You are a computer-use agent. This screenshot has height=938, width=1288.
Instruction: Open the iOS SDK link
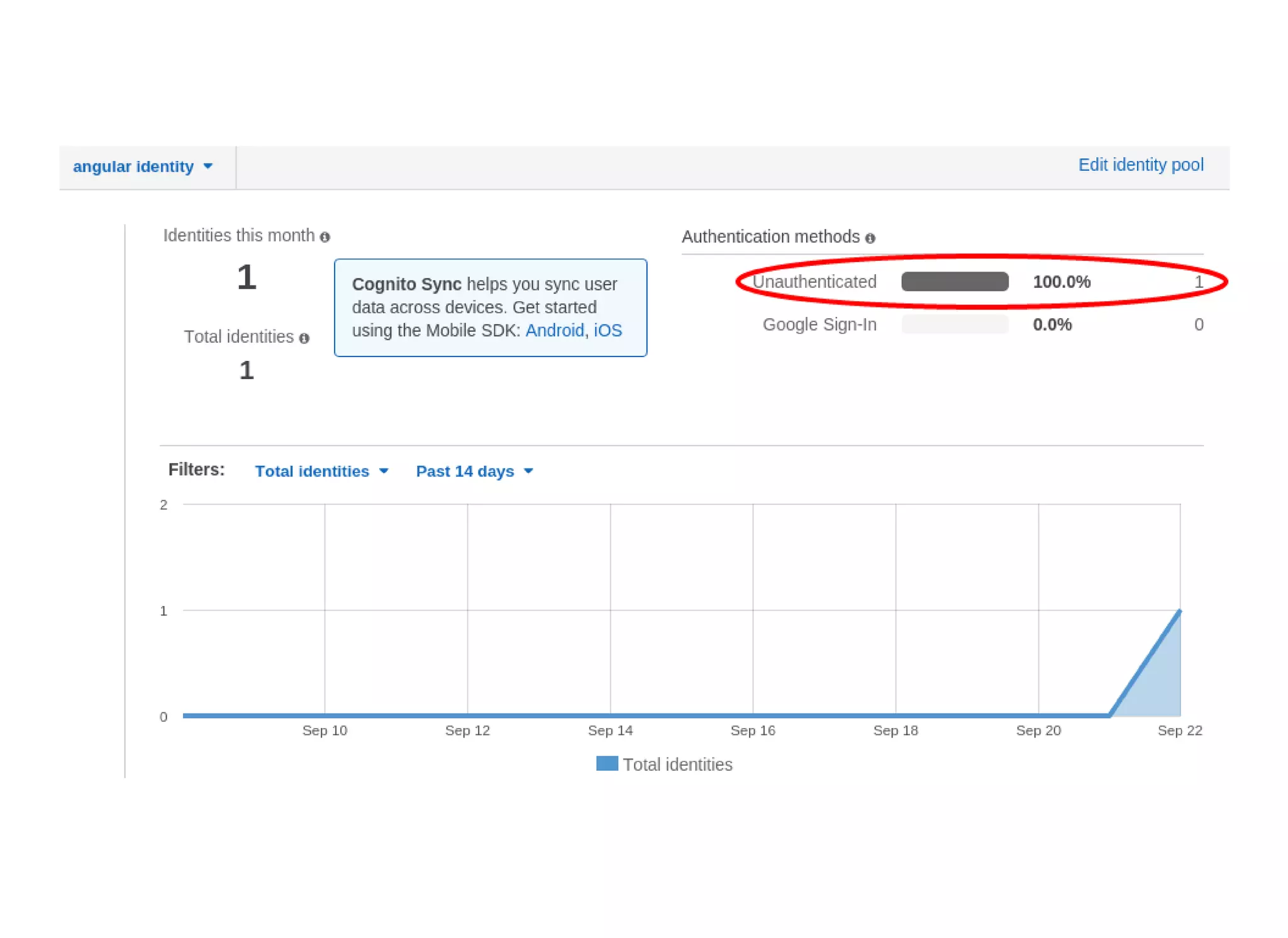pyautogui.click(x=608, y=331)
